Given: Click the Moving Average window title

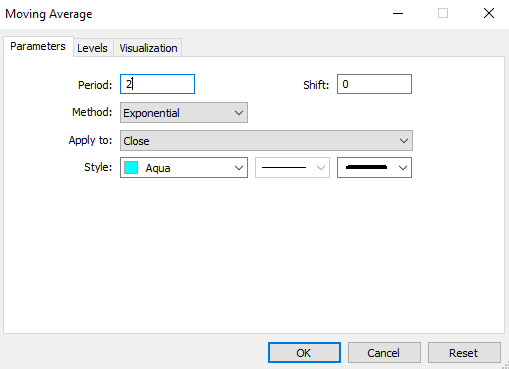Looking at the screenshot, I should (49, 14).
